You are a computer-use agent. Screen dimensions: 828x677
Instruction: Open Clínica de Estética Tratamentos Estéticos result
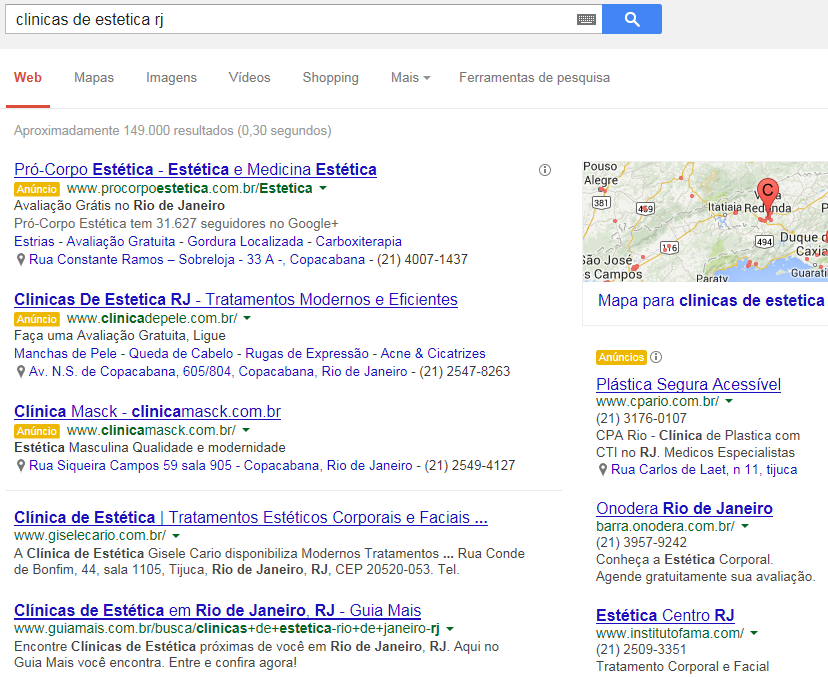[251, 517]
